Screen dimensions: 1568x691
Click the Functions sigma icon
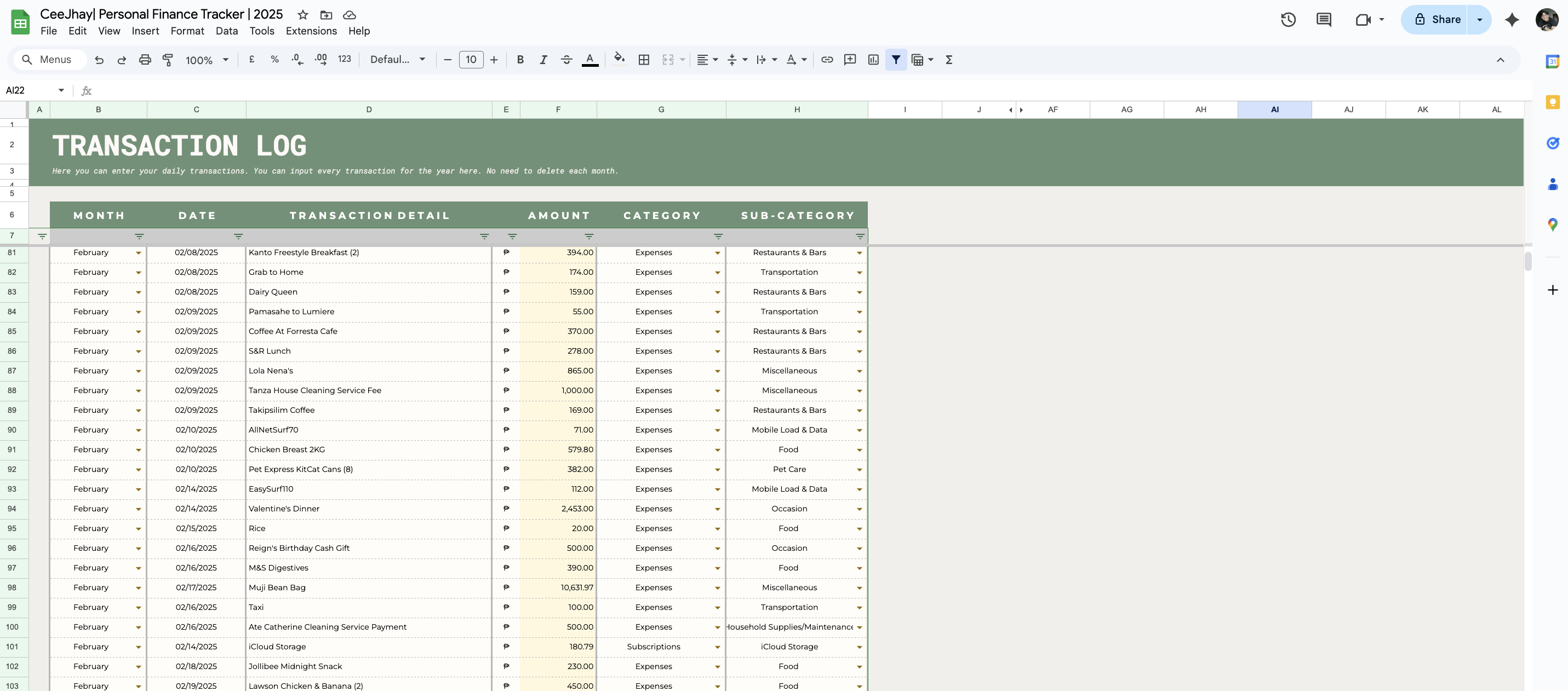[948, 60]
